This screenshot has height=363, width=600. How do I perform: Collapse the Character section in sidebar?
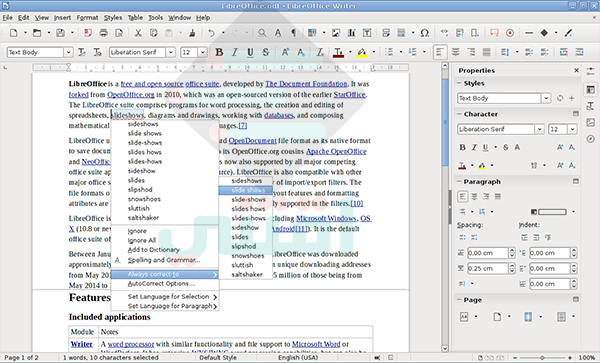point(459,114)
